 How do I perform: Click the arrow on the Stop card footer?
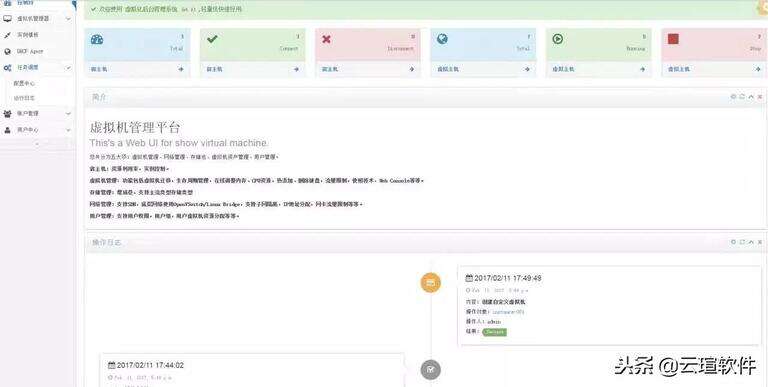coord(758,69)
